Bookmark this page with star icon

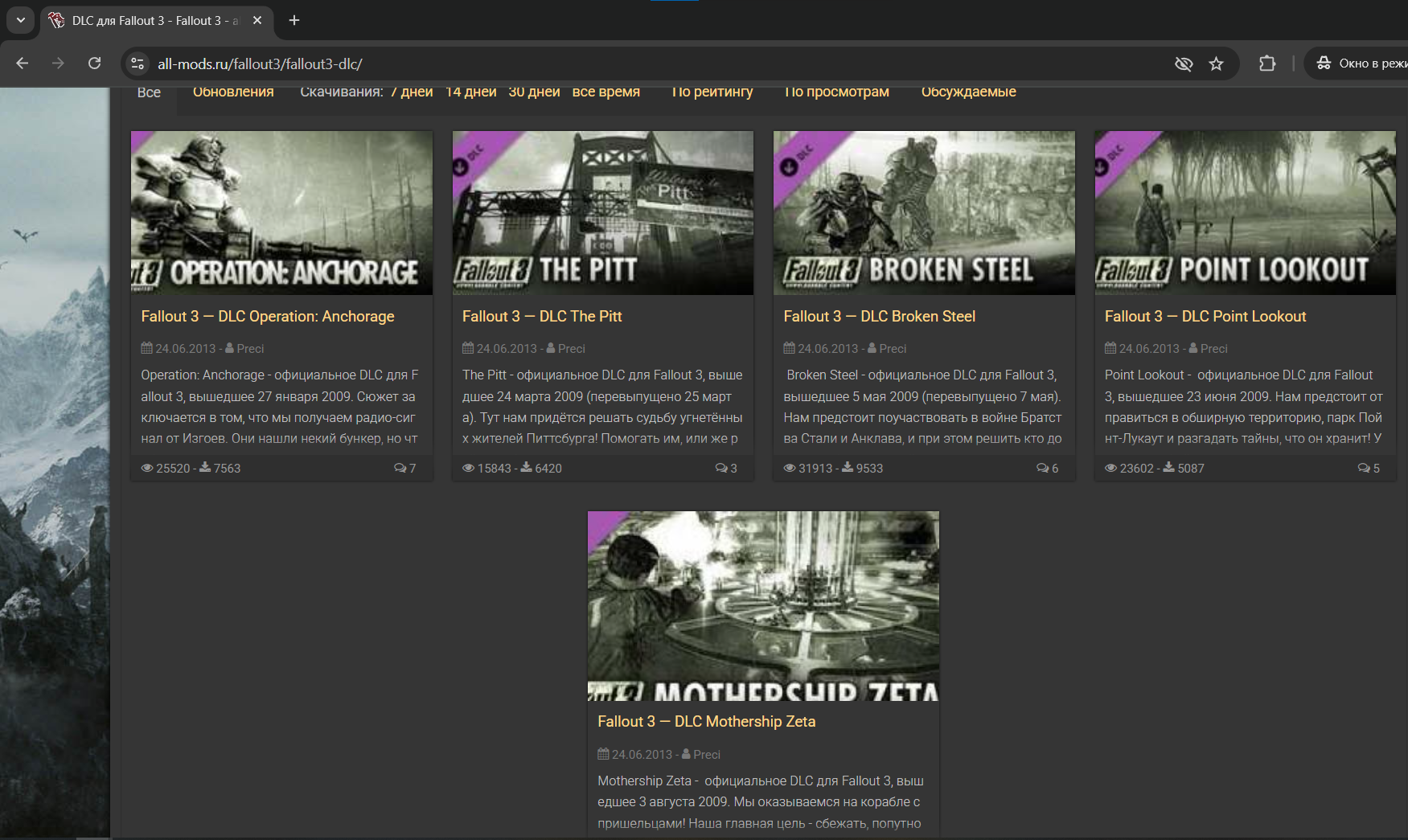(x=1216, y=64)
